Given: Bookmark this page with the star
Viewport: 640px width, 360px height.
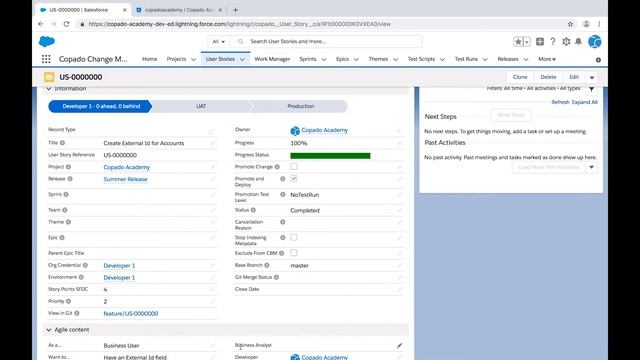Looking at the screenshot, I should point(570,24).
